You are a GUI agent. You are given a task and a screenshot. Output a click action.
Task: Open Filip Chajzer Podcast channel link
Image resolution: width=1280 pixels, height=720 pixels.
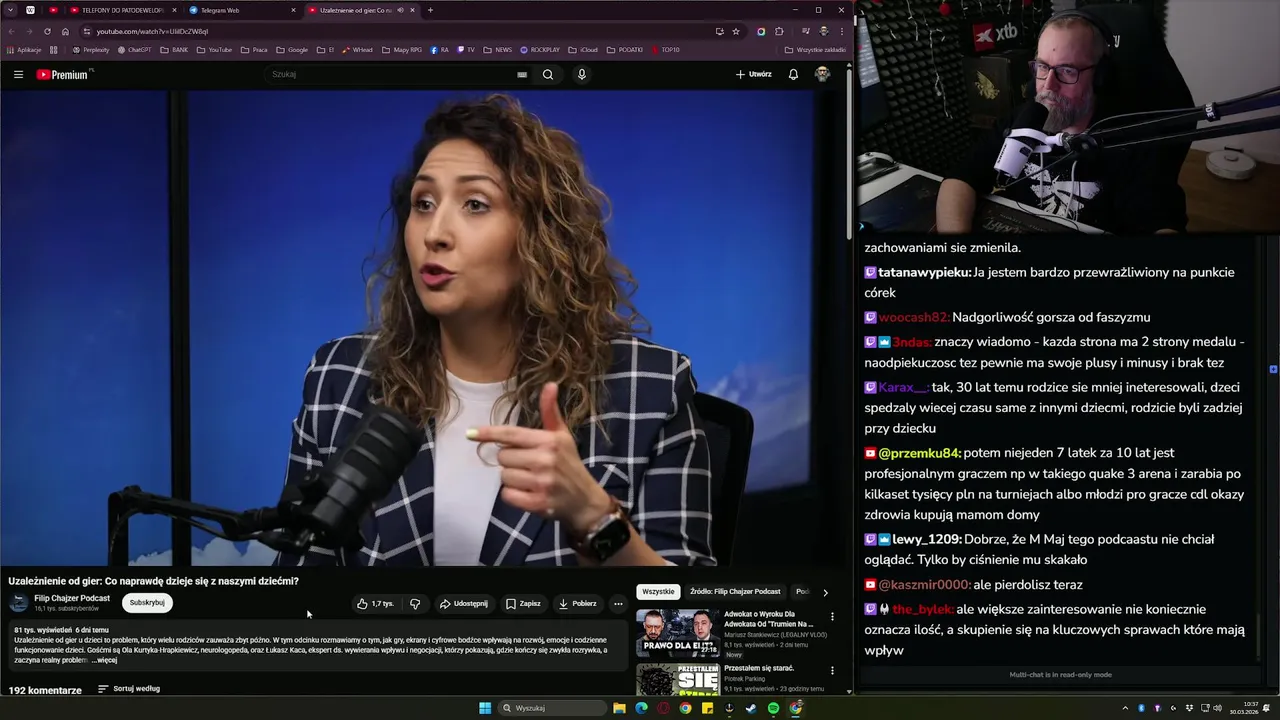pos(72,598)
